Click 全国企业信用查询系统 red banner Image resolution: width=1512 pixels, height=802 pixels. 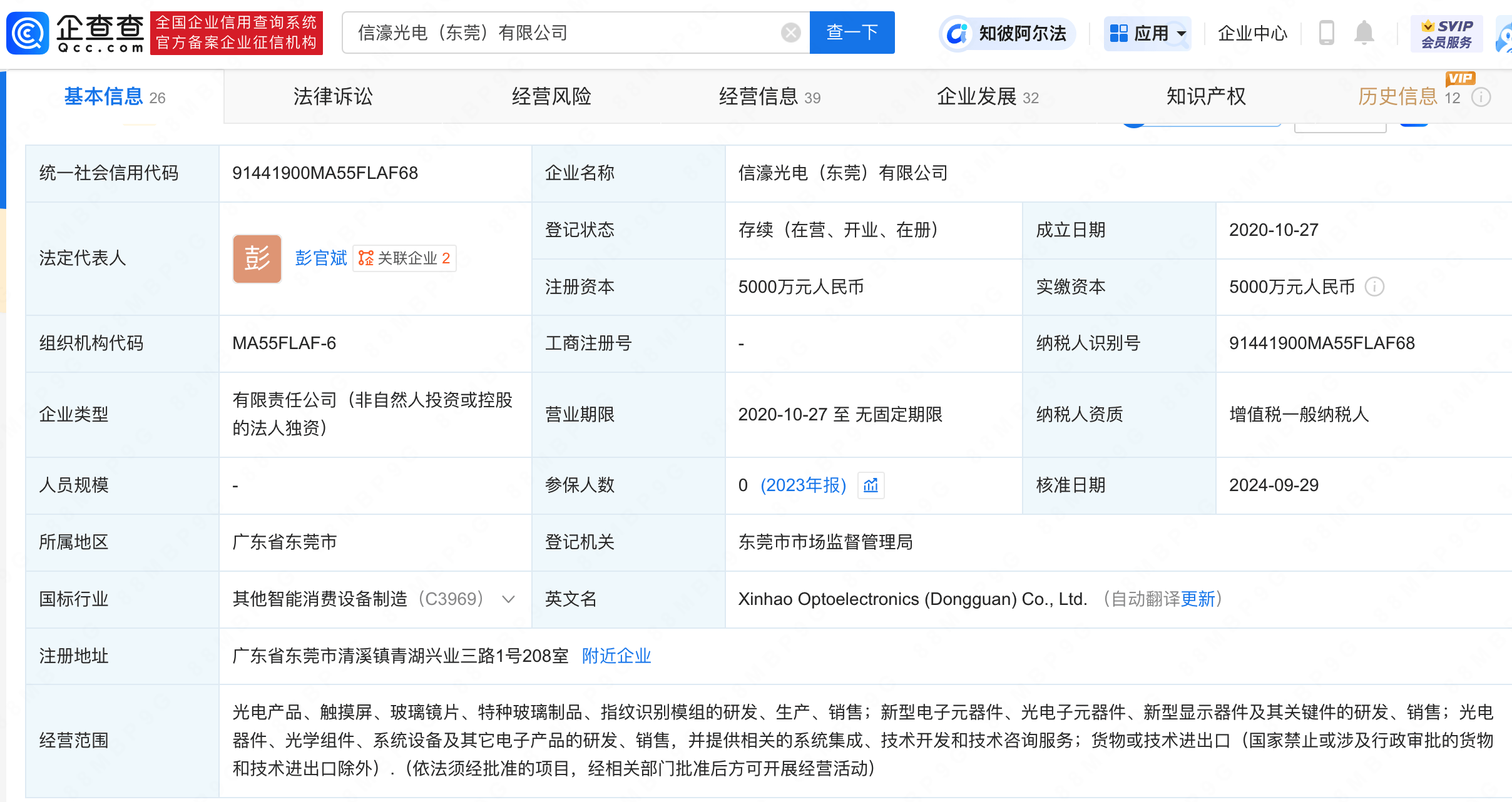coord(237,33)
